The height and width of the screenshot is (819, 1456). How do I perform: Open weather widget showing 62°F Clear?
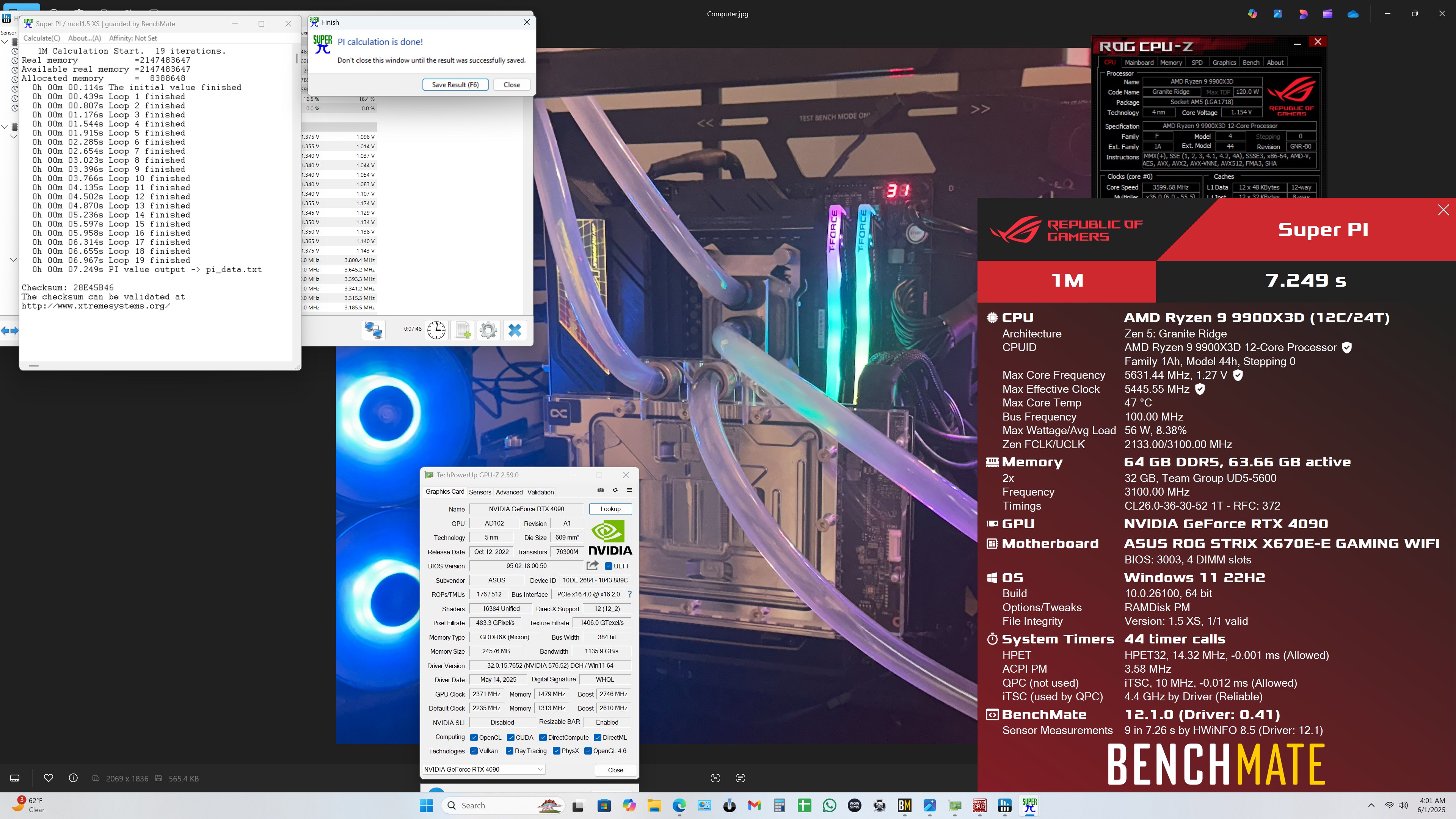pos(28,805)
